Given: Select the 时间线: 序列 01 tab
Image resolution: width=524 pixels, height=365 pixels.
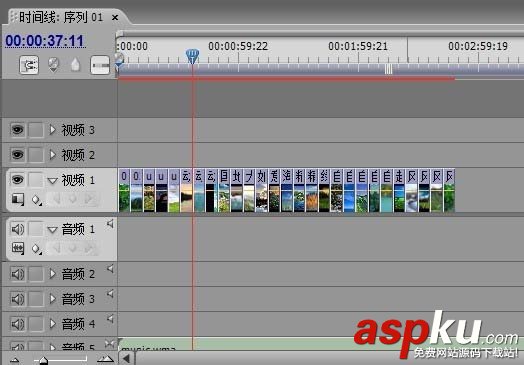Looking at the screenshot, I should [61, 17].
